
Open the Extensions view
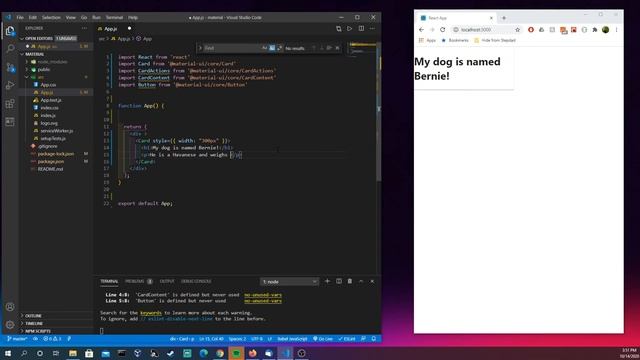click(10, 104)
